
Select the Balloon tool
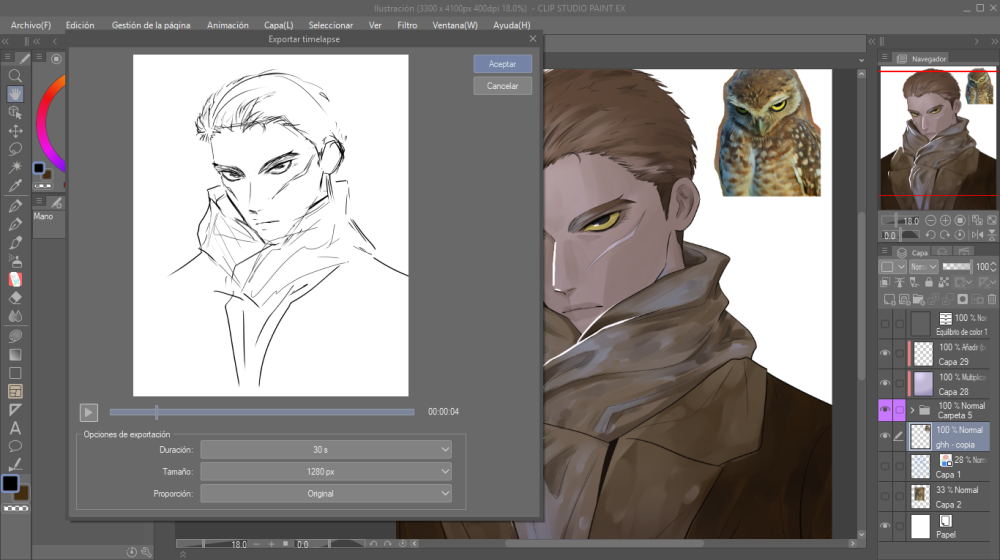point(15,446)
